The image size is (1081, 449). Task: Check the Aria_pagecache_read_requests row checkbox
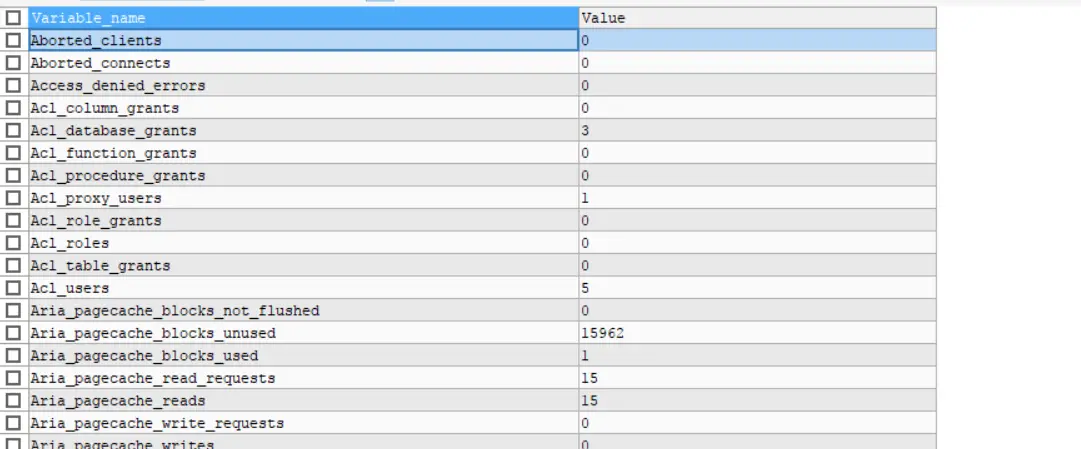point(13,378)
